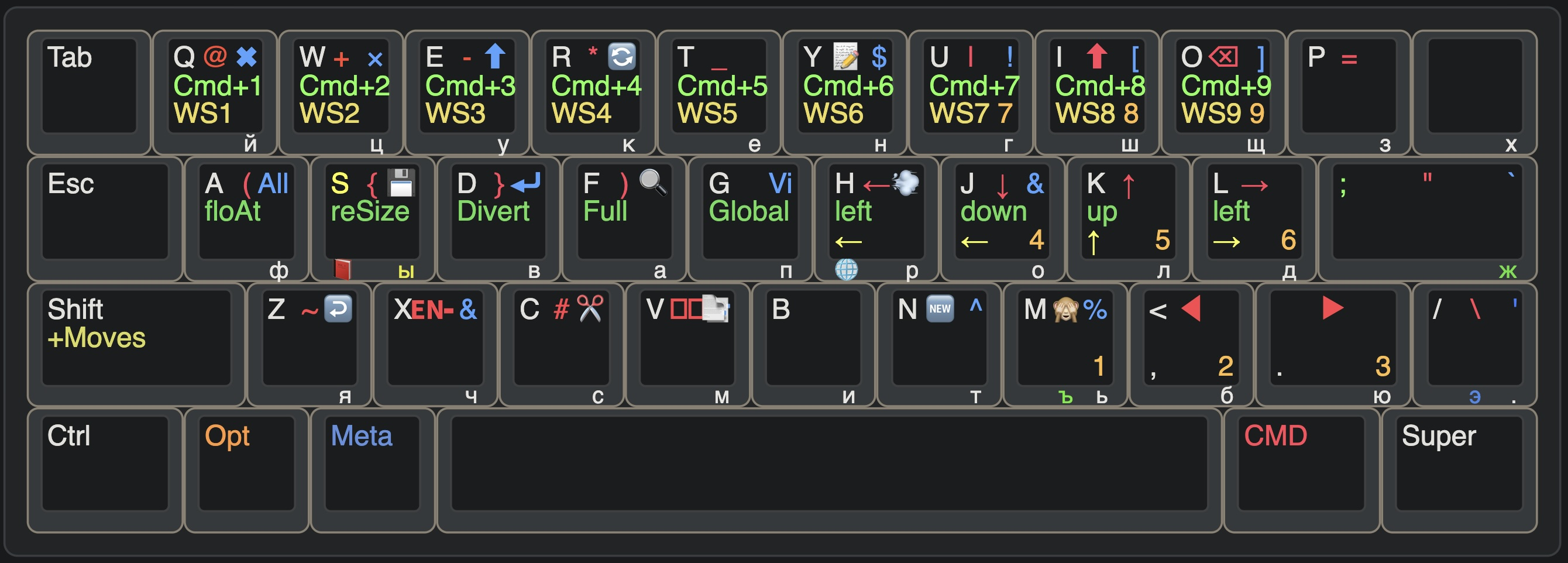Click the monkey emoji on M key
The width and height of the screenshot is (1568, 563).
pos(1065,309)
